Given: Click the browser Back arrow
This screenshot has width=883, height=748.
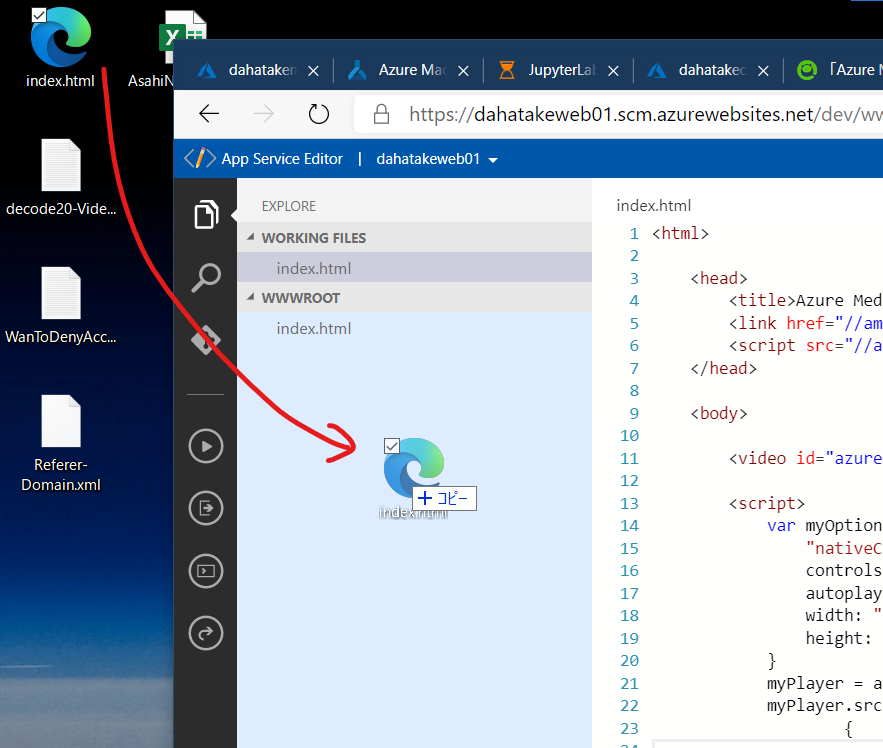Looking at the screenshot, I should click(x=209, y=114).
